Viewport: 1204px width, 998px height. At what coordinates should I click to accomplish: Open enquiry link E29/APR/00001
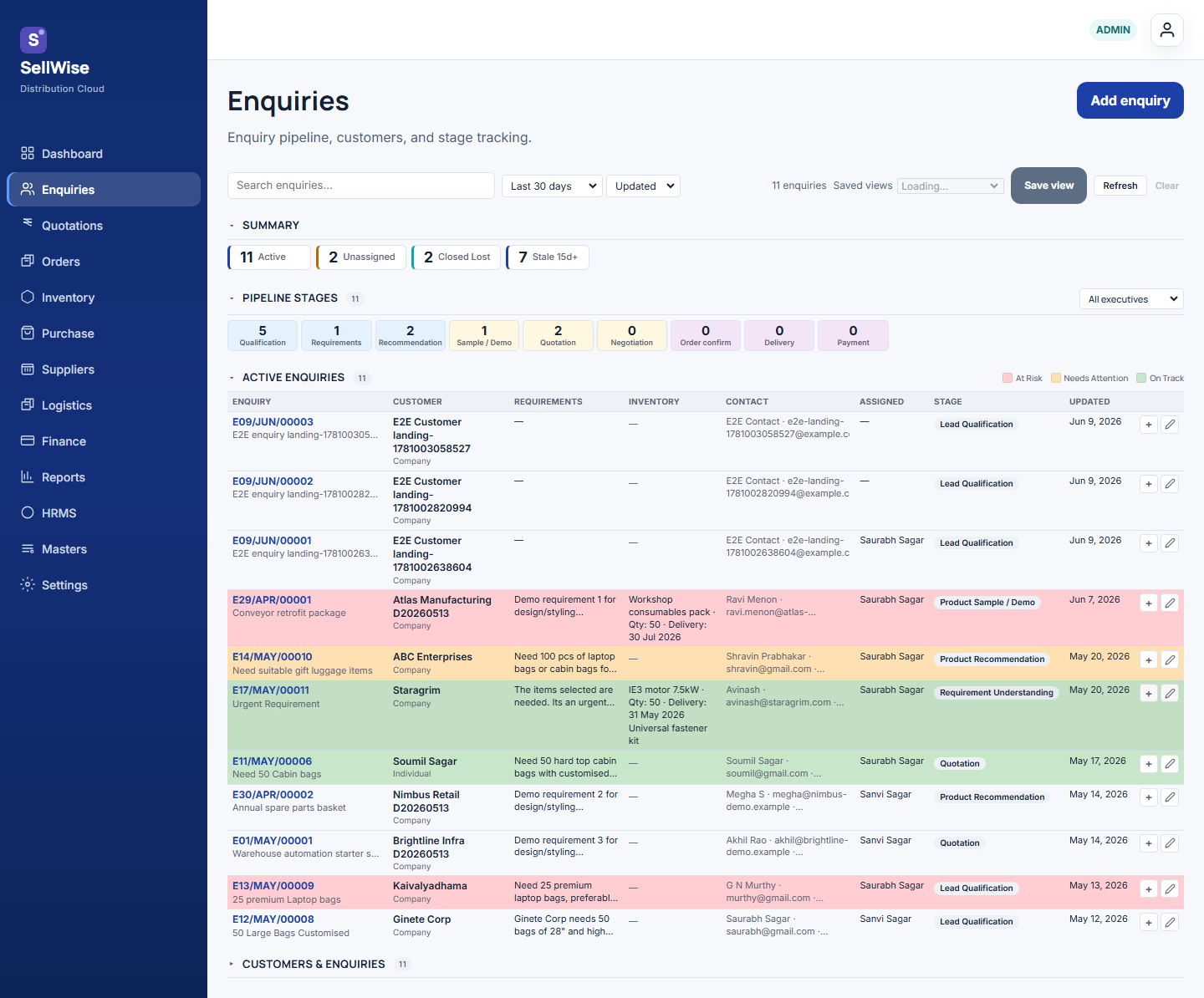click(272, 599)
